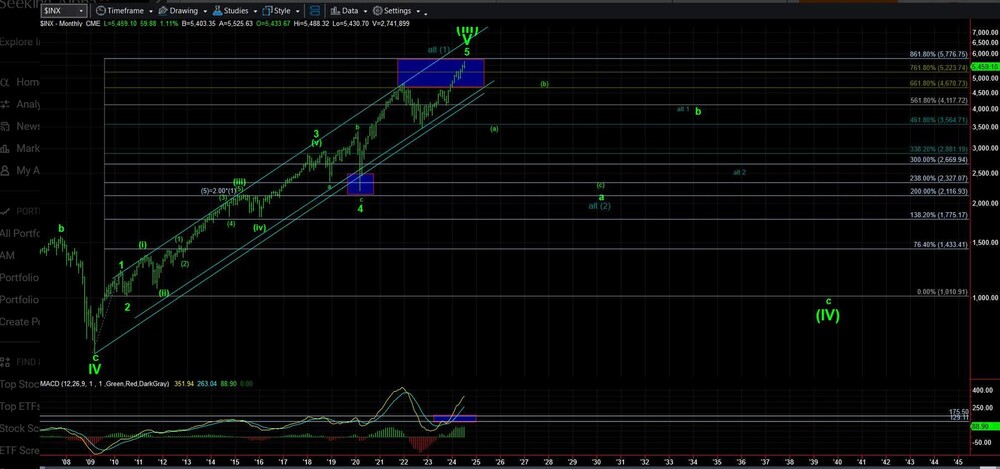
Task: Click the green '(IV)' projection wave label
Action: 828,315
